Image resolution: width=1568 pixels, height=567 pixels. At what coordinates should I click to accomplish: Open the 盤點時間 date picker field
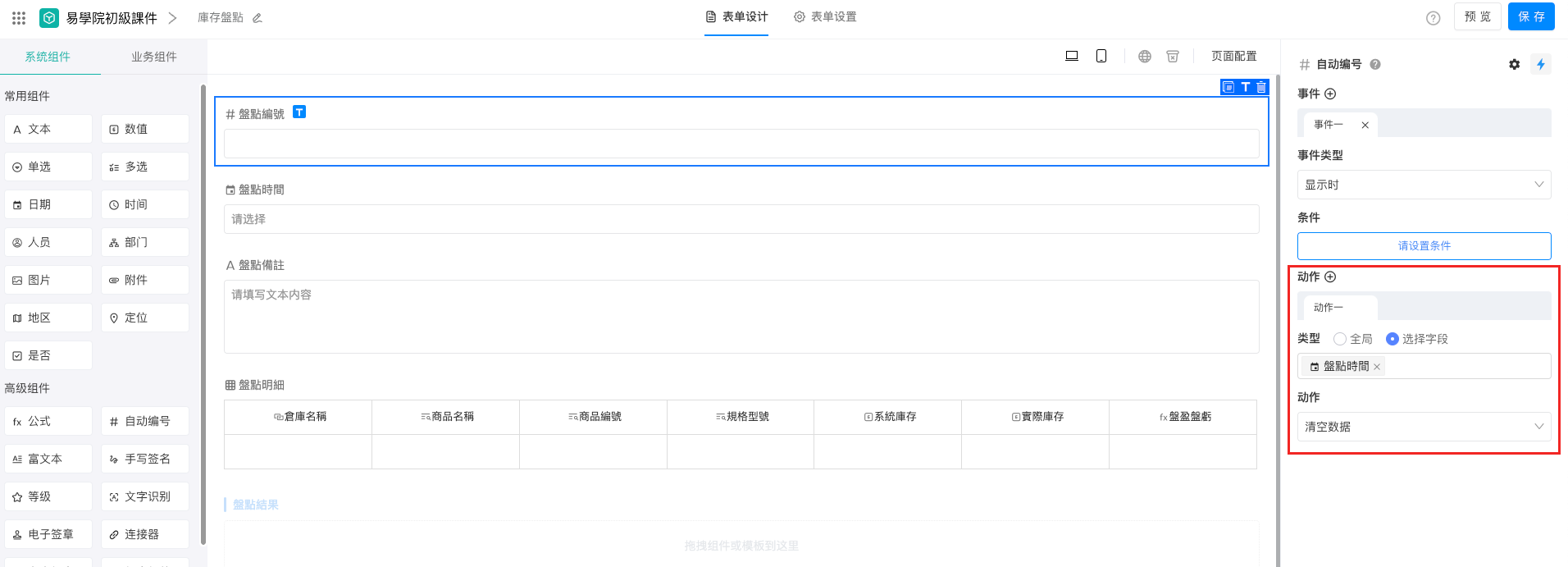(741, 219)
